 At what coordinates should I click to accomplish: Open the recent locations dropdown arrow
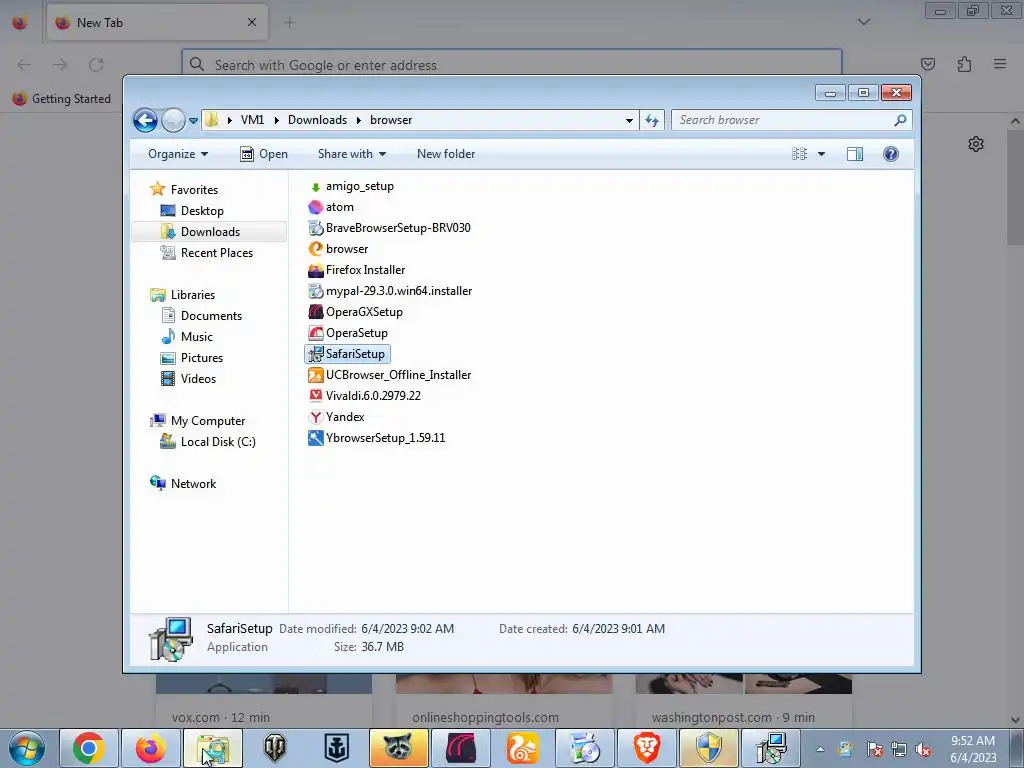tap(193, 121)
